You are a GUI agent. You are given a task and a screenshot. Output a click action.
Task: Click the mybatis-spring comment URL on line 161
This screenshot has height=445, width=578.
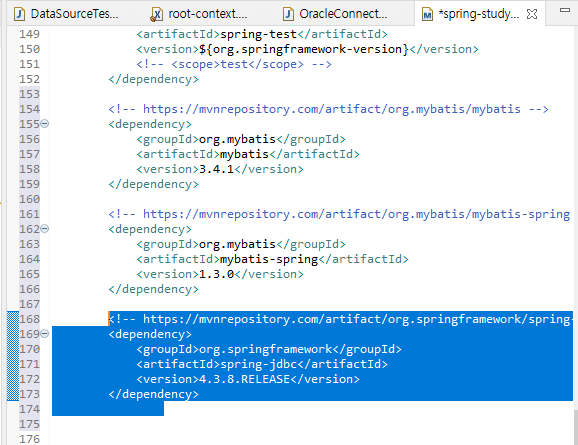tap(356, 214)
